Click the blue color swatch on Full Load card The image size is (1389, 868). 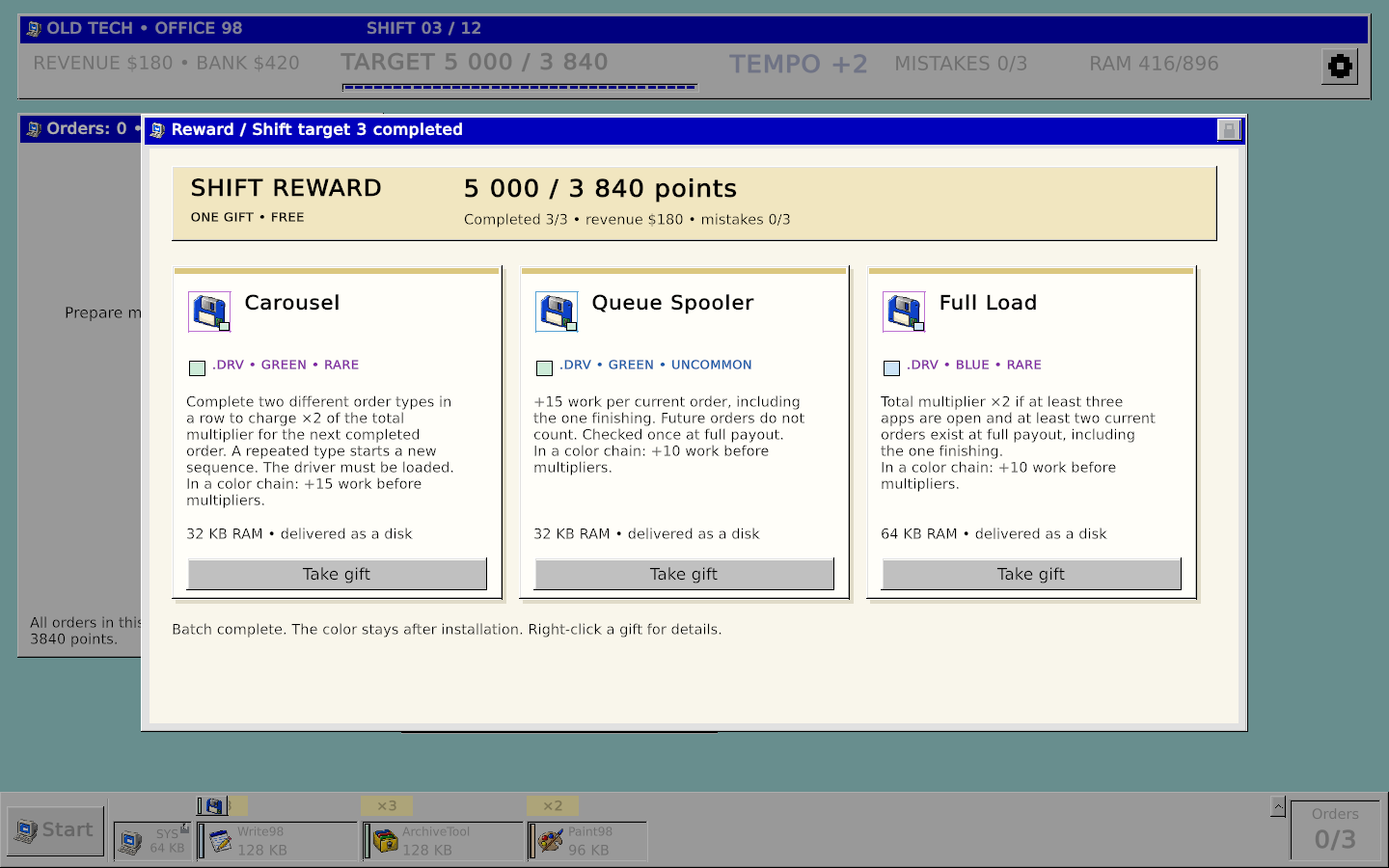[x=891, y=367]
